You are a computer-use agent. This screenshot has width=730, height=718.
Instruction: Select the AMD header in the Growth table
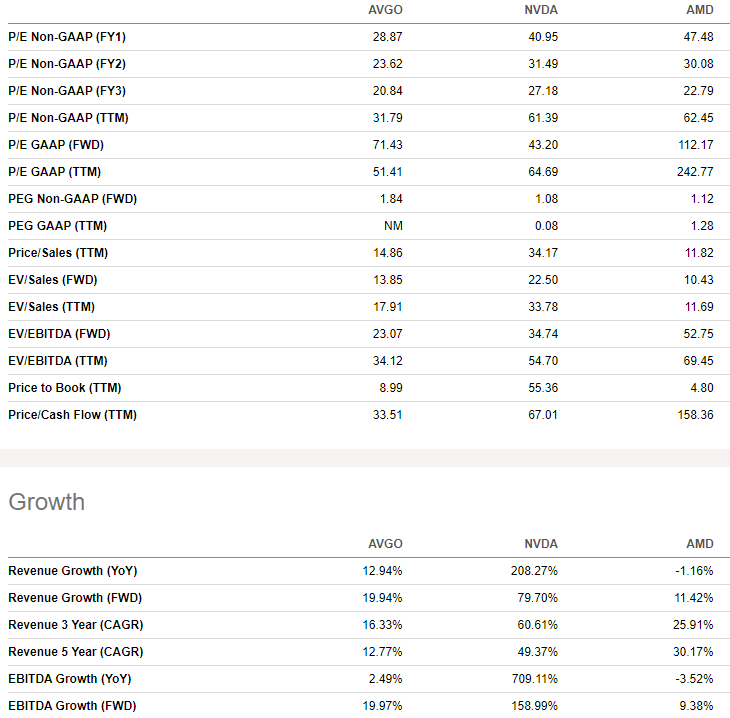(699, 544)
